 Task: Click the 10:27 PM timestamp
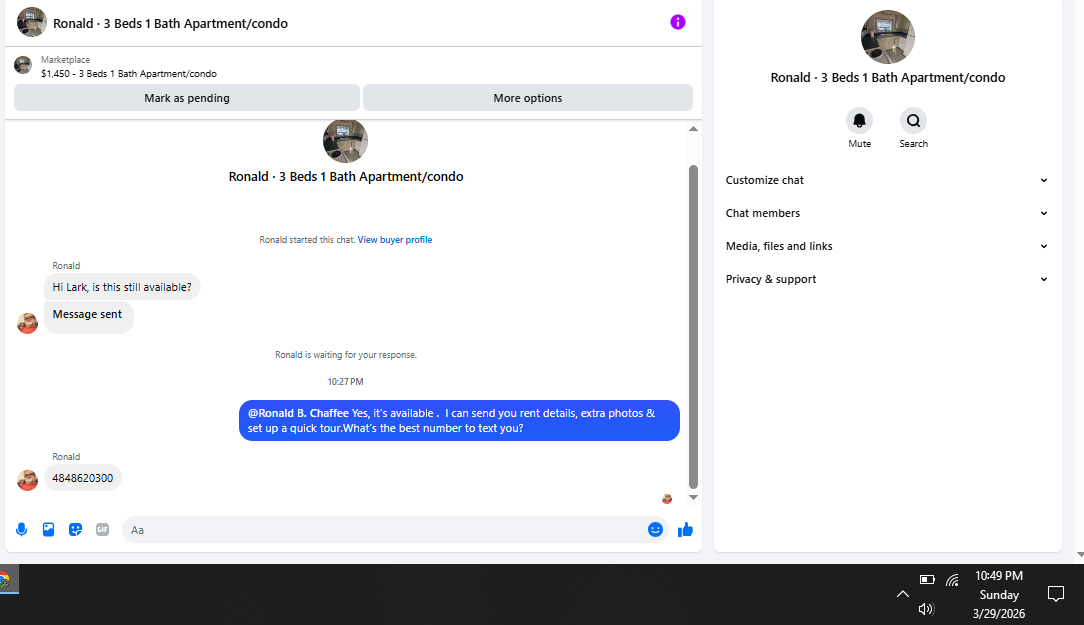click(x=346, y=382)
